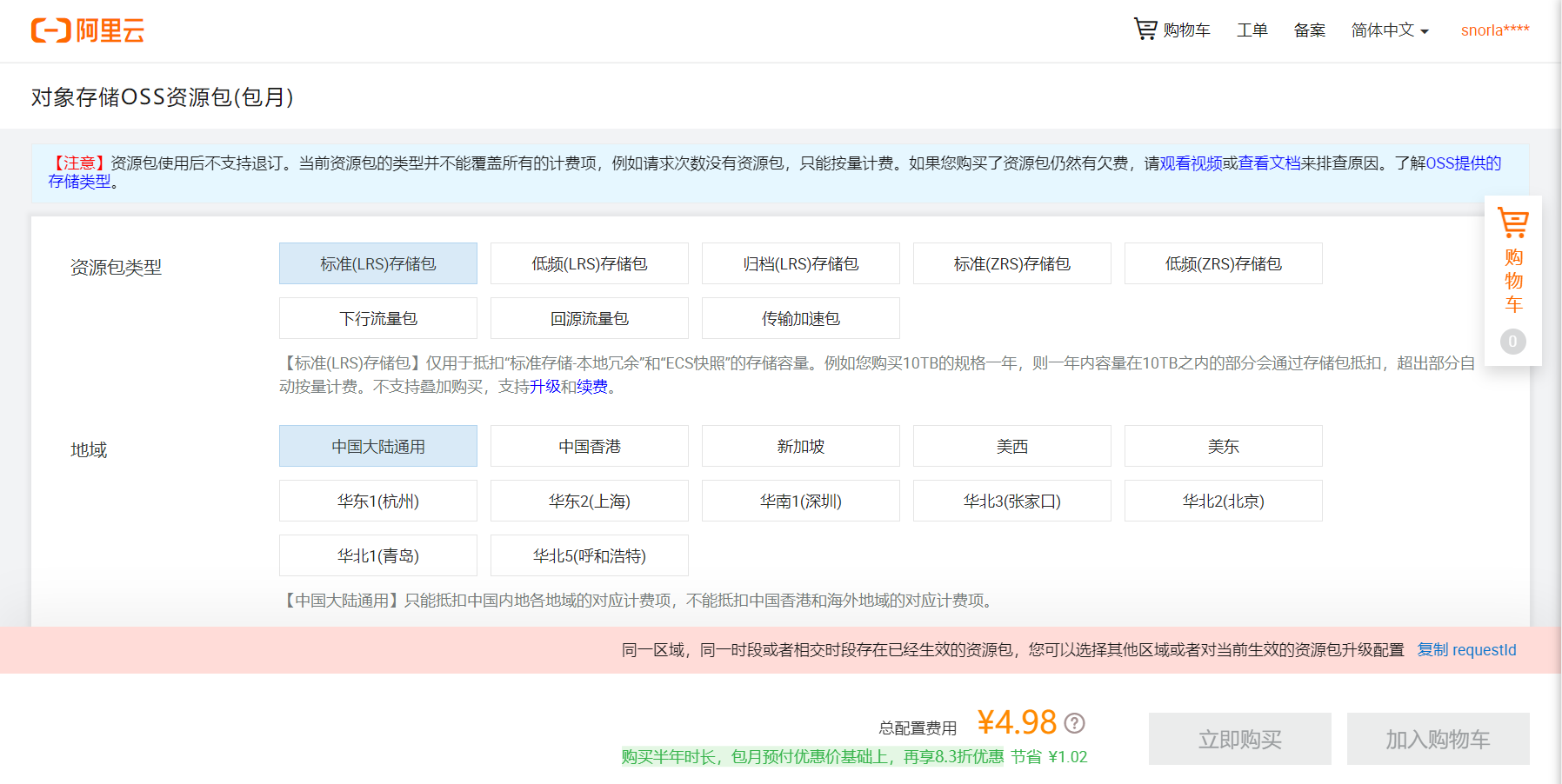Open the 购物车 text link in header

click(x=1186, y=30)
